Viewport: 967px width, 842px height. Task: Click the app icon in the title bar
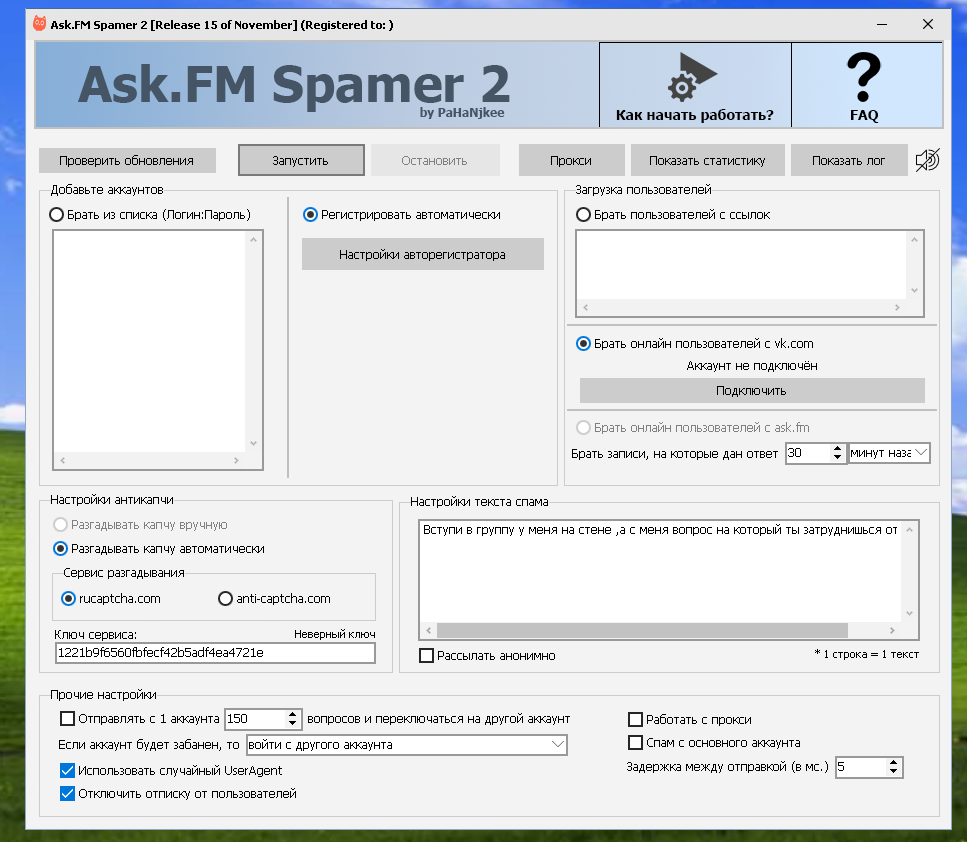tap(40, 24)
